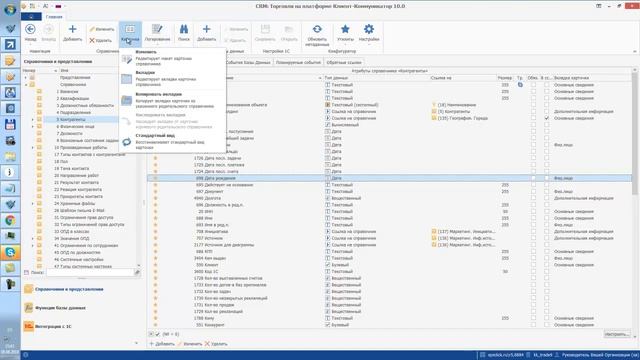The image size is (640, 360).
Task: Click second Добавить plus beside Поиск
Action: pos(207,33)
